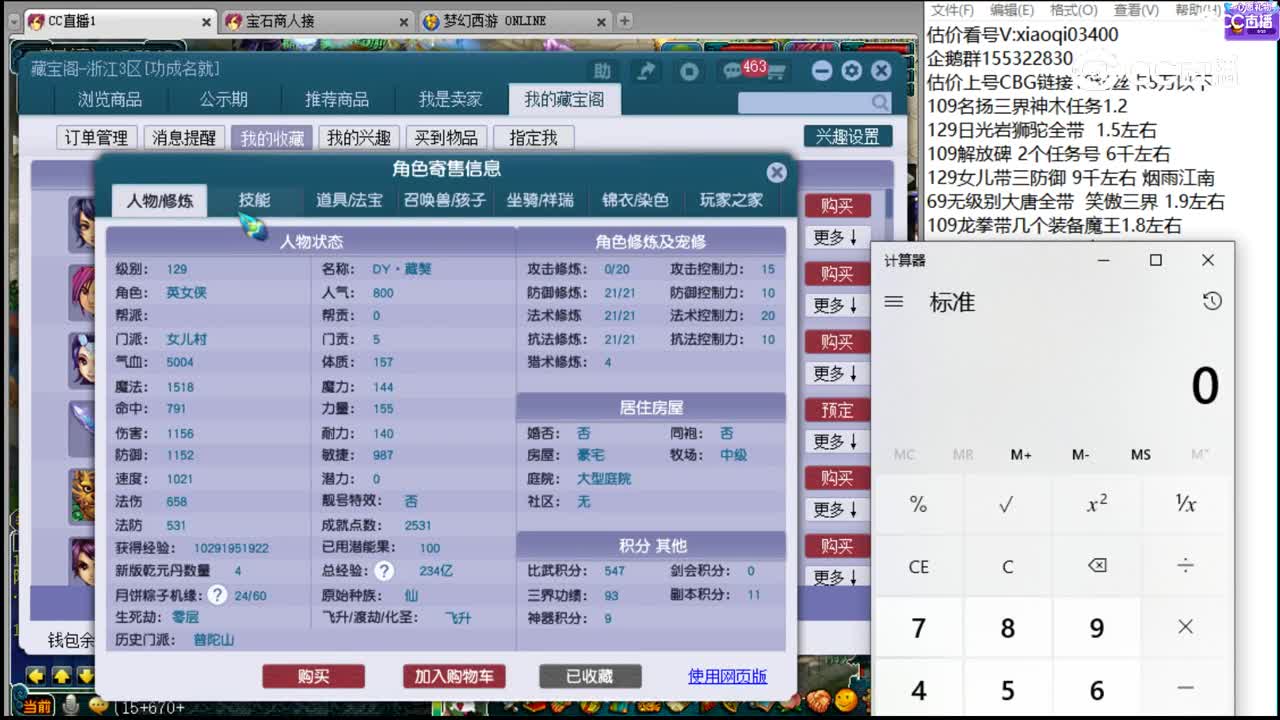Click 加入购物车 button

(x=454, y=677)
